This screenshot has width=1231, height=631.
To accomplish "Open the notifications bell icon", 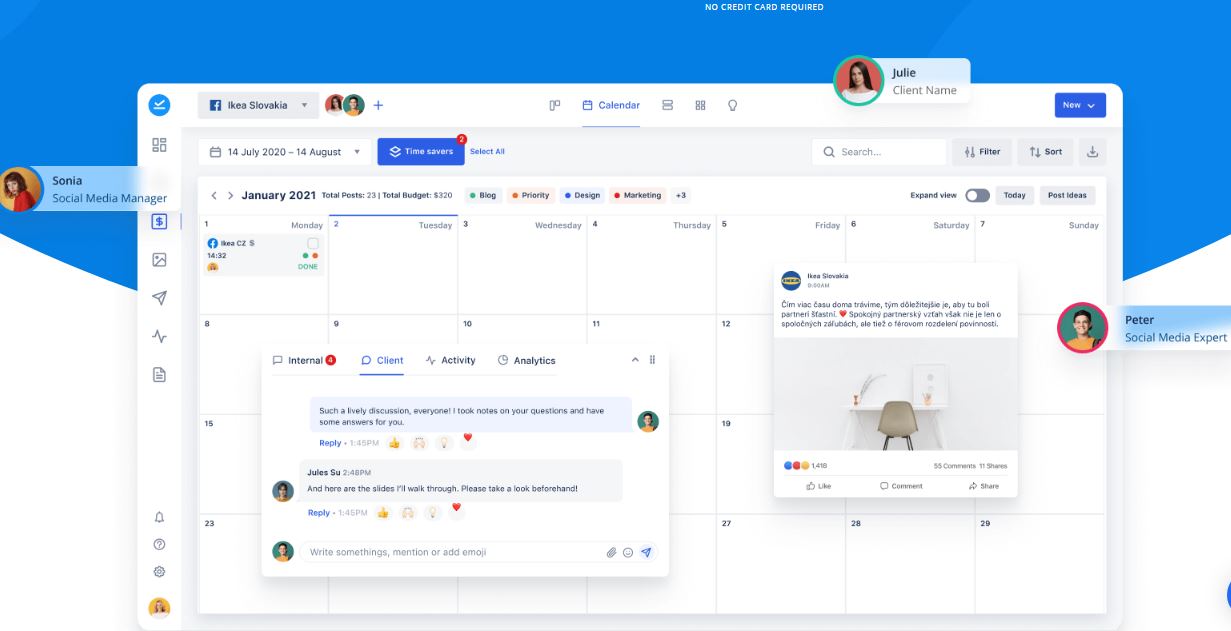I will pyautogui.click(x=159, y=517).
